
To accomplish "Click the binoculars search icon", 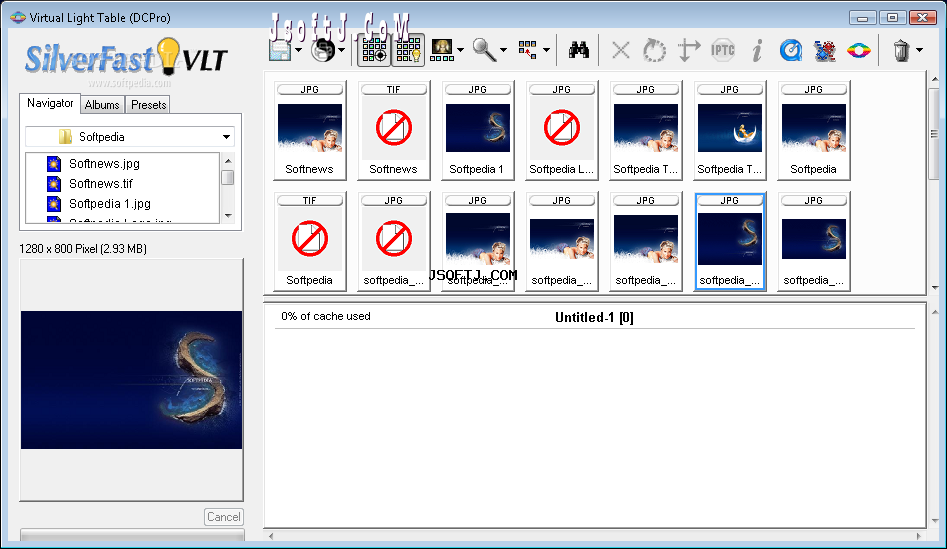I will click(579, 50).
